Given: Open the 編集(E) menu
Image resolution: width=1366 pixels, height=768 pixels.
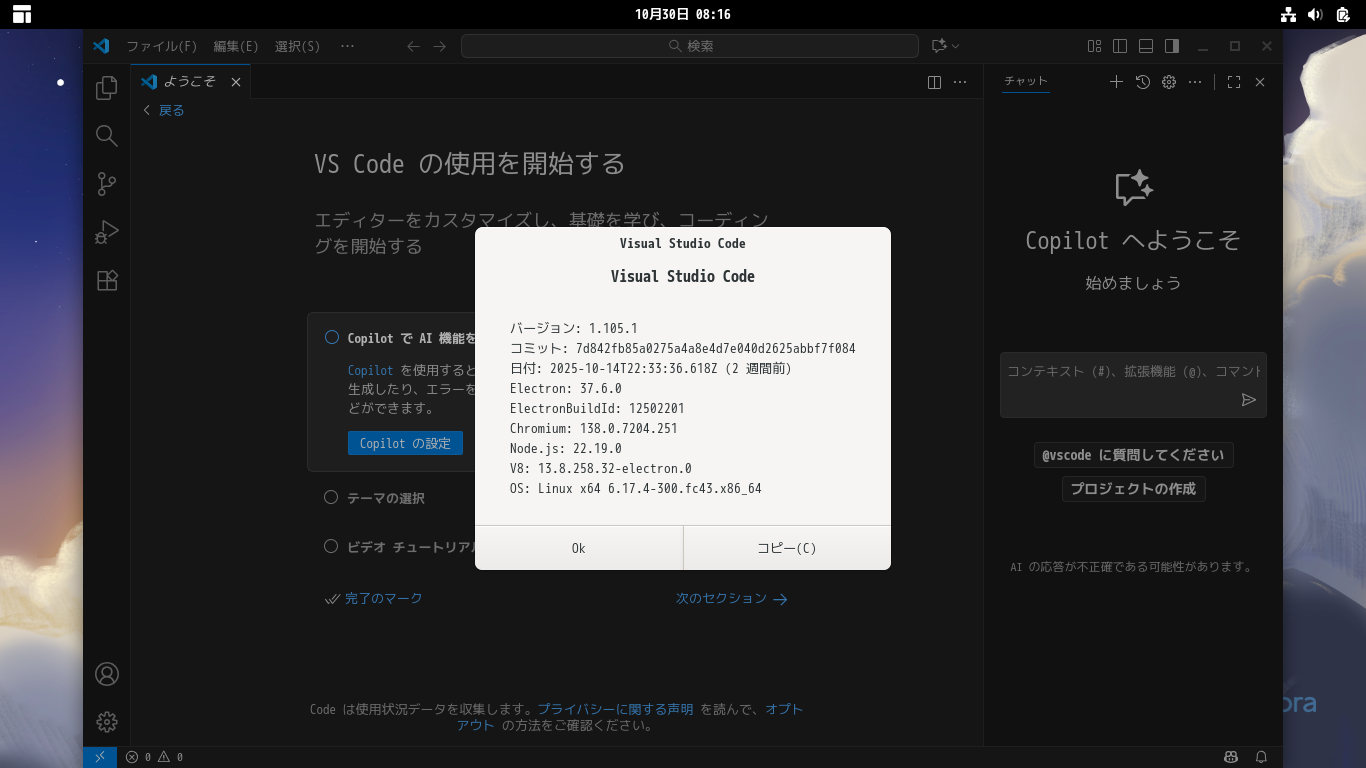Looking at the screenshot, I should 236,46.
